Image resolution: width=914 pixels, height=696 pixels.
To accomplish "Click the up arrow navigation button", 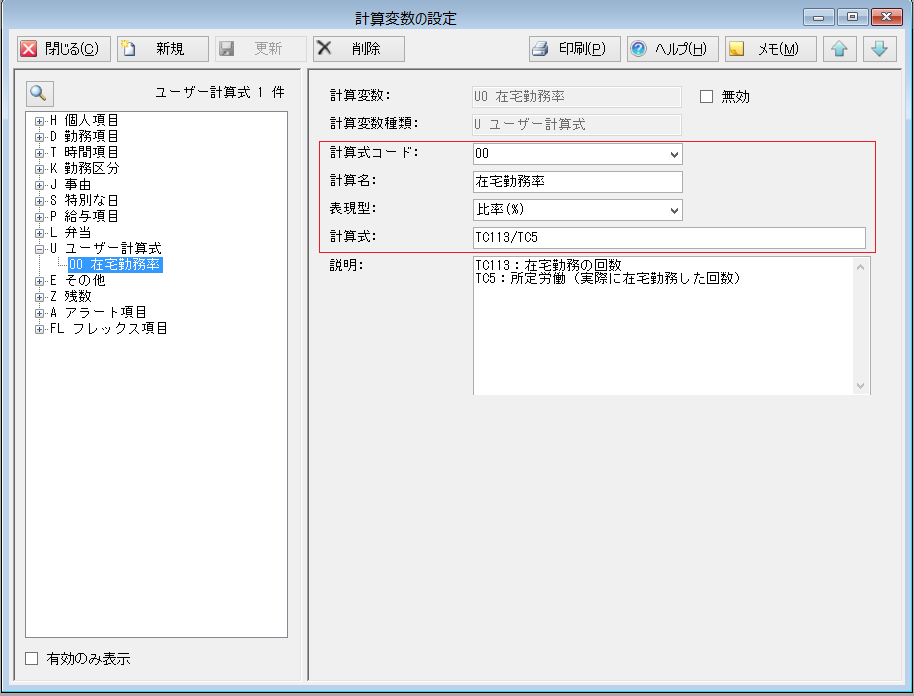I will pyautogui.click(x=839, y=49).
